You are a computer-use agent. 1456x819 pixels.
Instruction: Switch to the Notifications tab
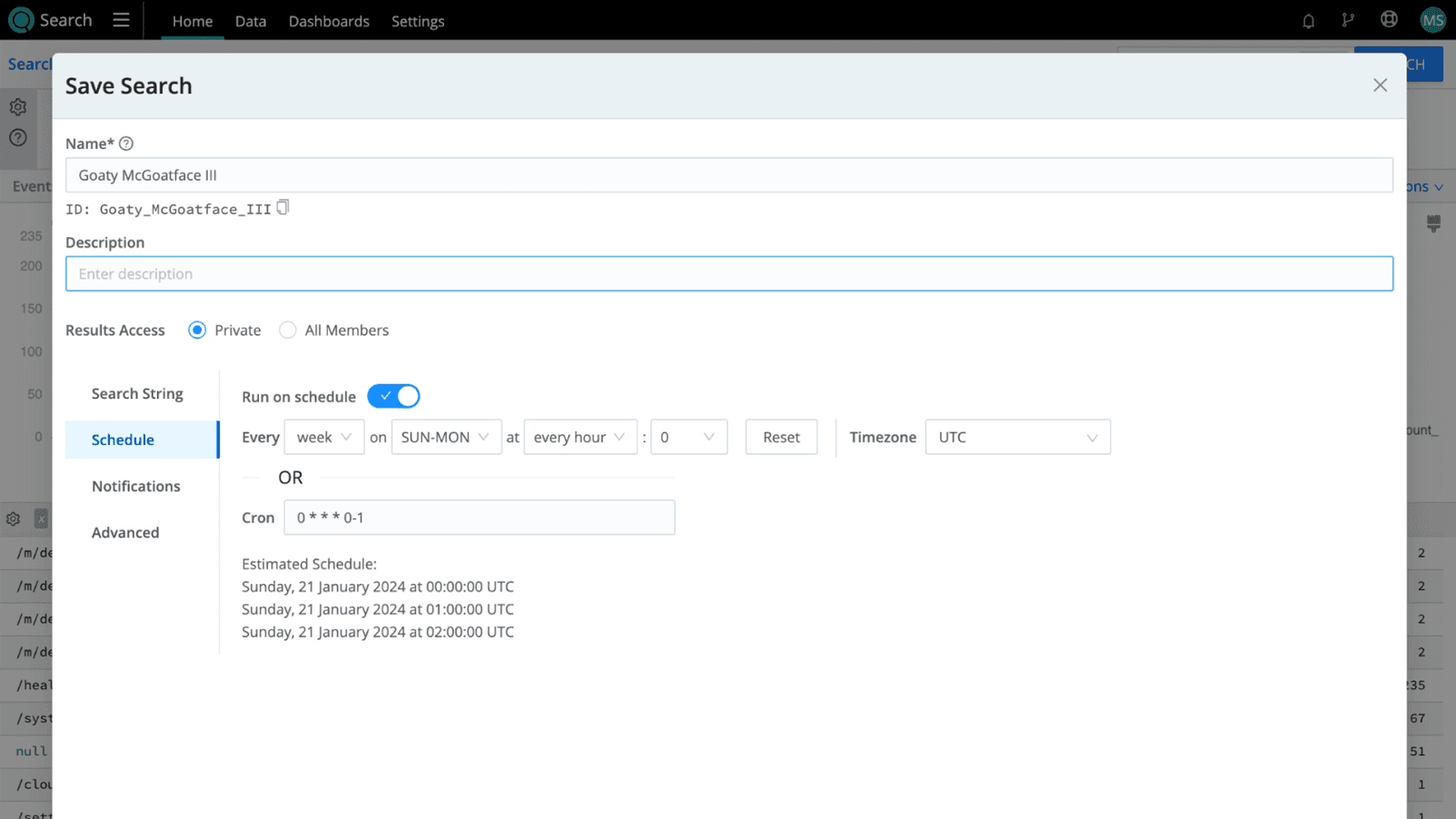click(136, 487)
